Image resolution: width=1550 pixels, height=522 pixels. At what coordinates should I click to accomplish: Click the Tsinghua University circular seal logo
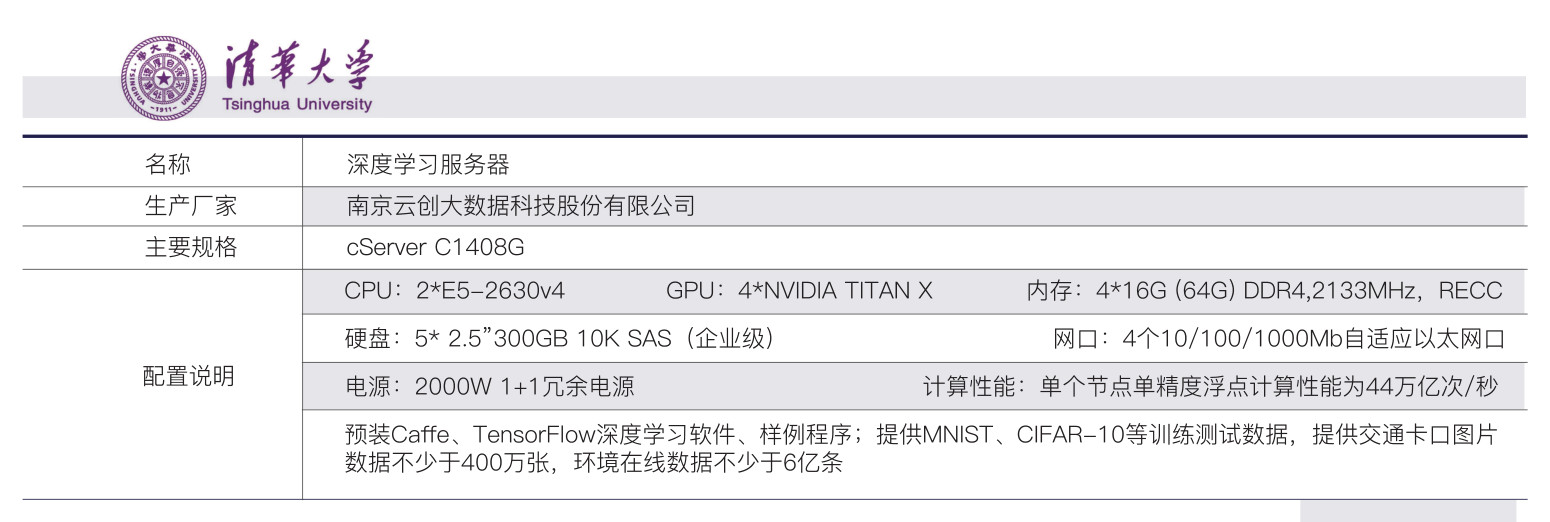pos(160,77)
